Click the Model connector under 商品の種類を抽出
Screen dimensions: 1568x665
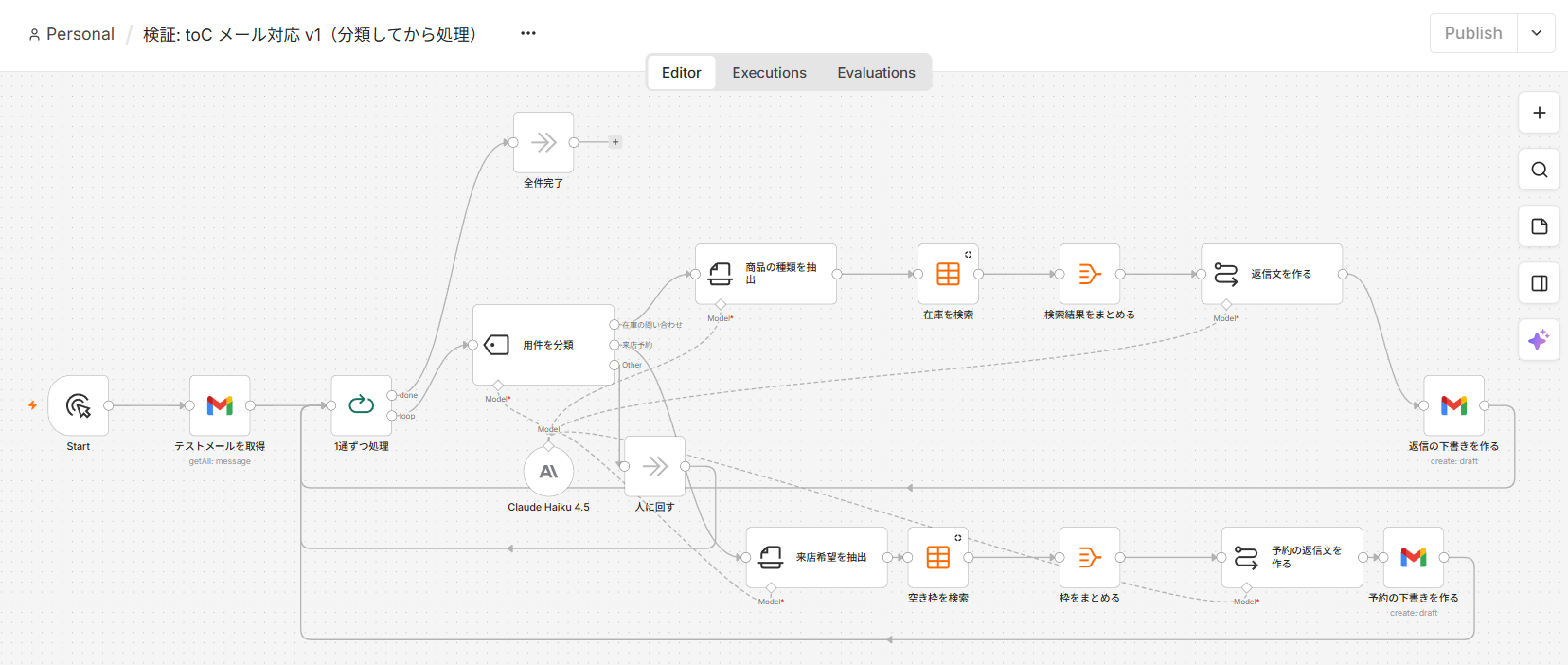(x=721, y=304)
